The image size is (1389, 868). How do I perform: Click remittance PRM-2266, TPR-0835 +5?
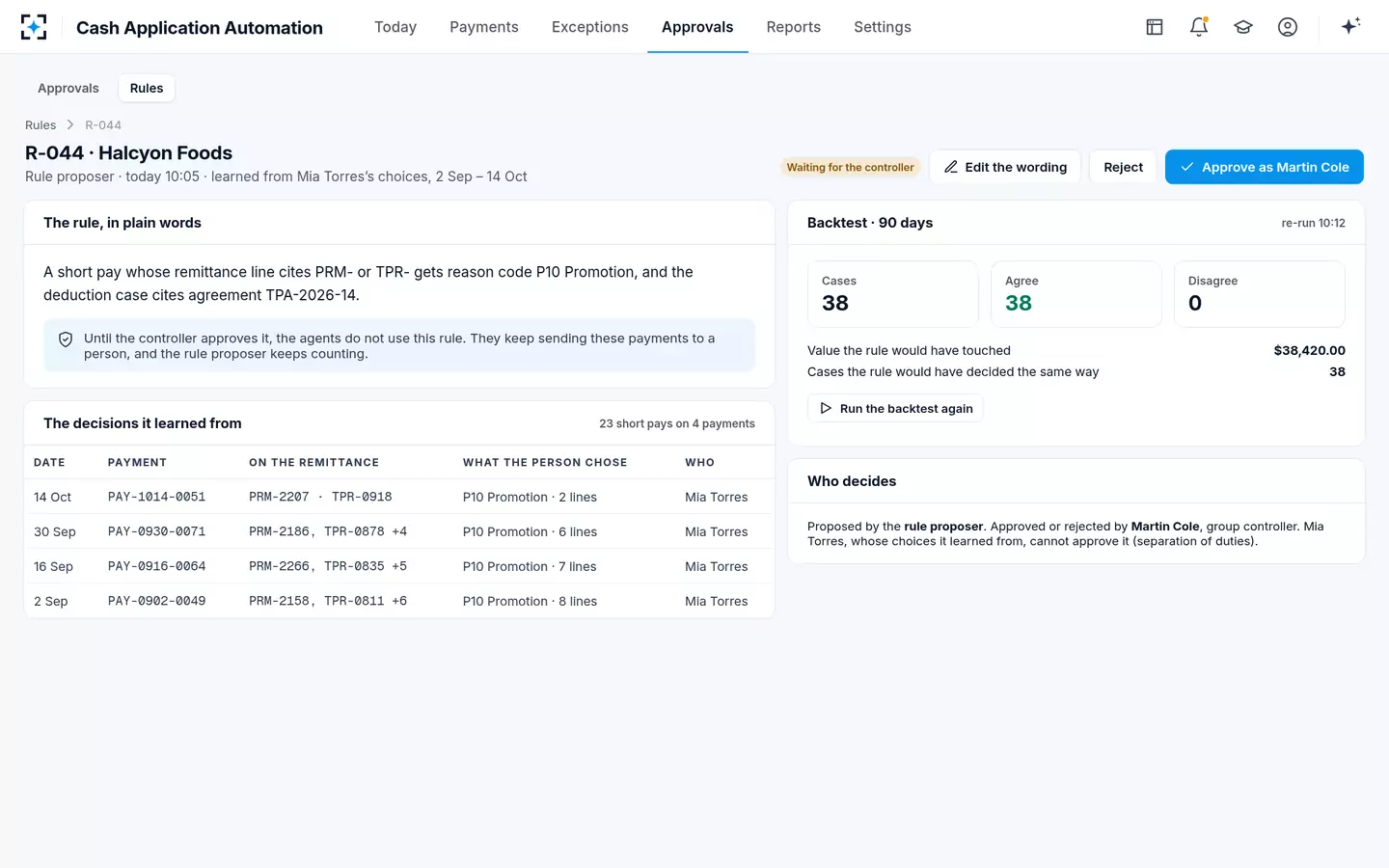(x=328, y=566)
